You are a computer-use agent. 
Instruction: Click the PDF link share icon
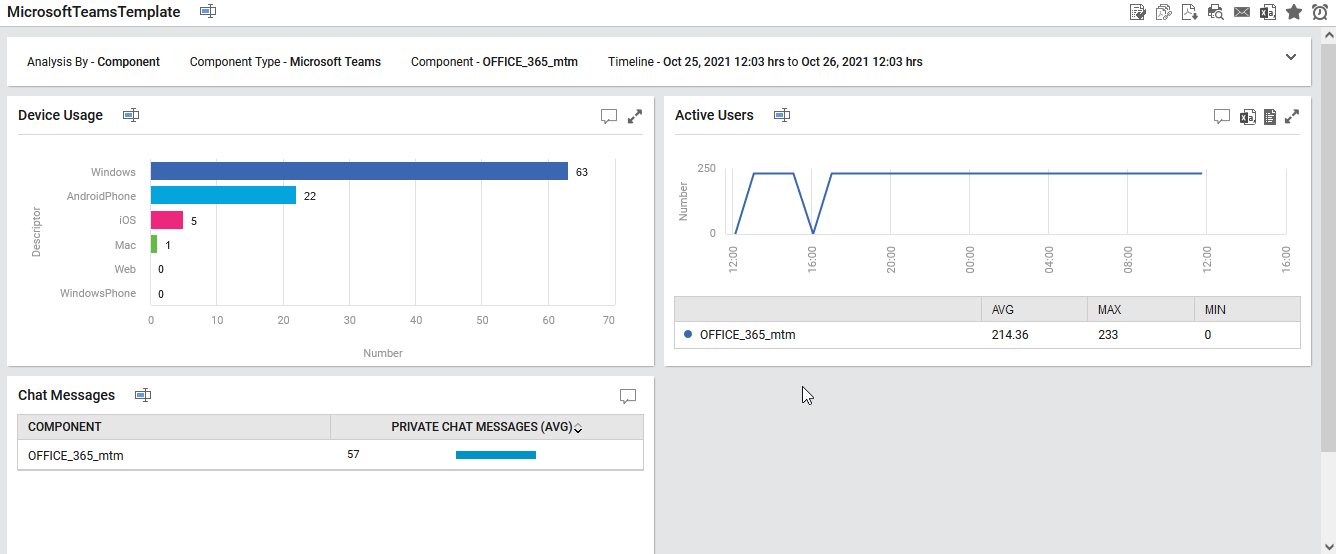[x=1164, y=12]
